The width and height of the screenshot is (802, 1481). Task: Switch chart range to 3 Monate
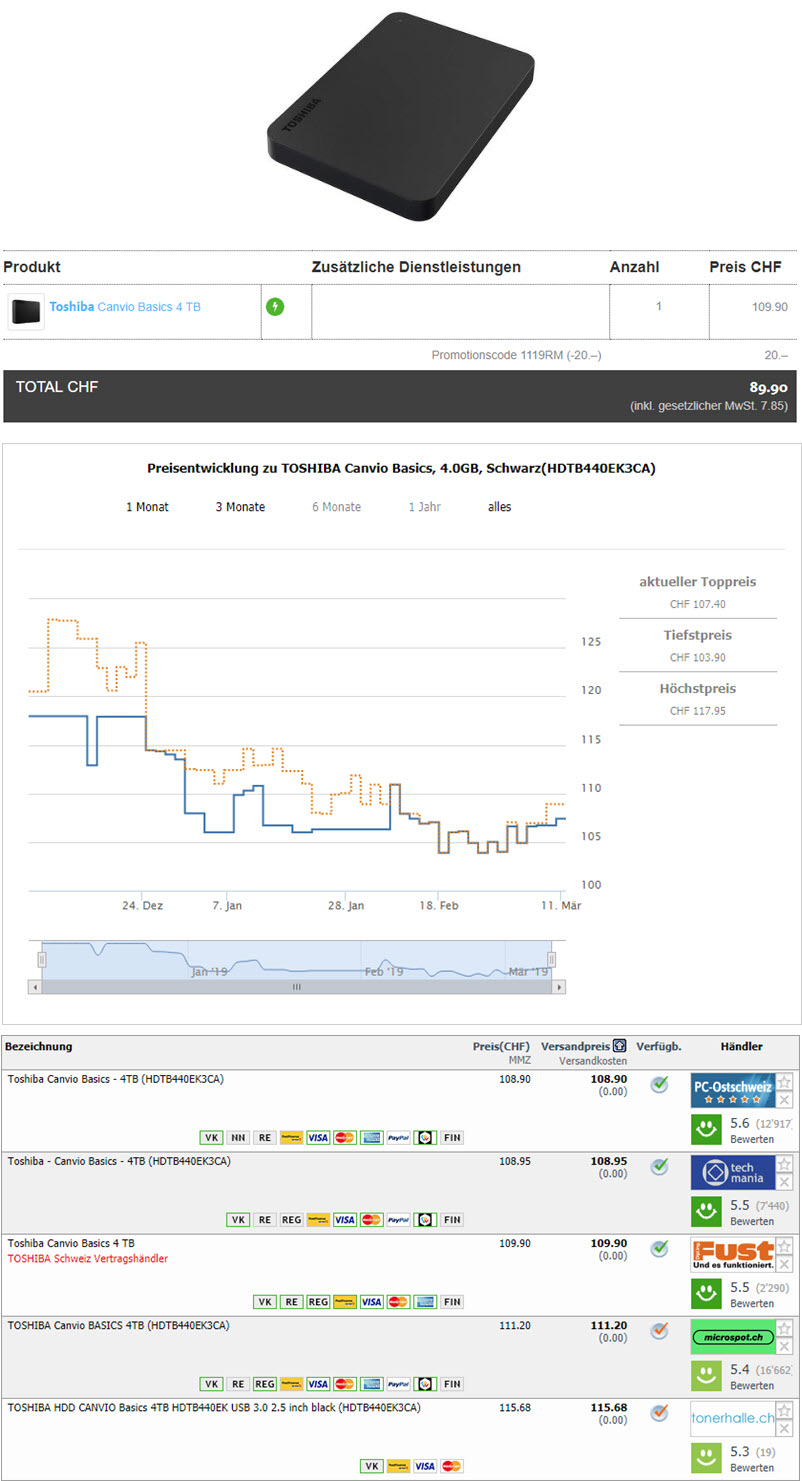tap(240, 507)
